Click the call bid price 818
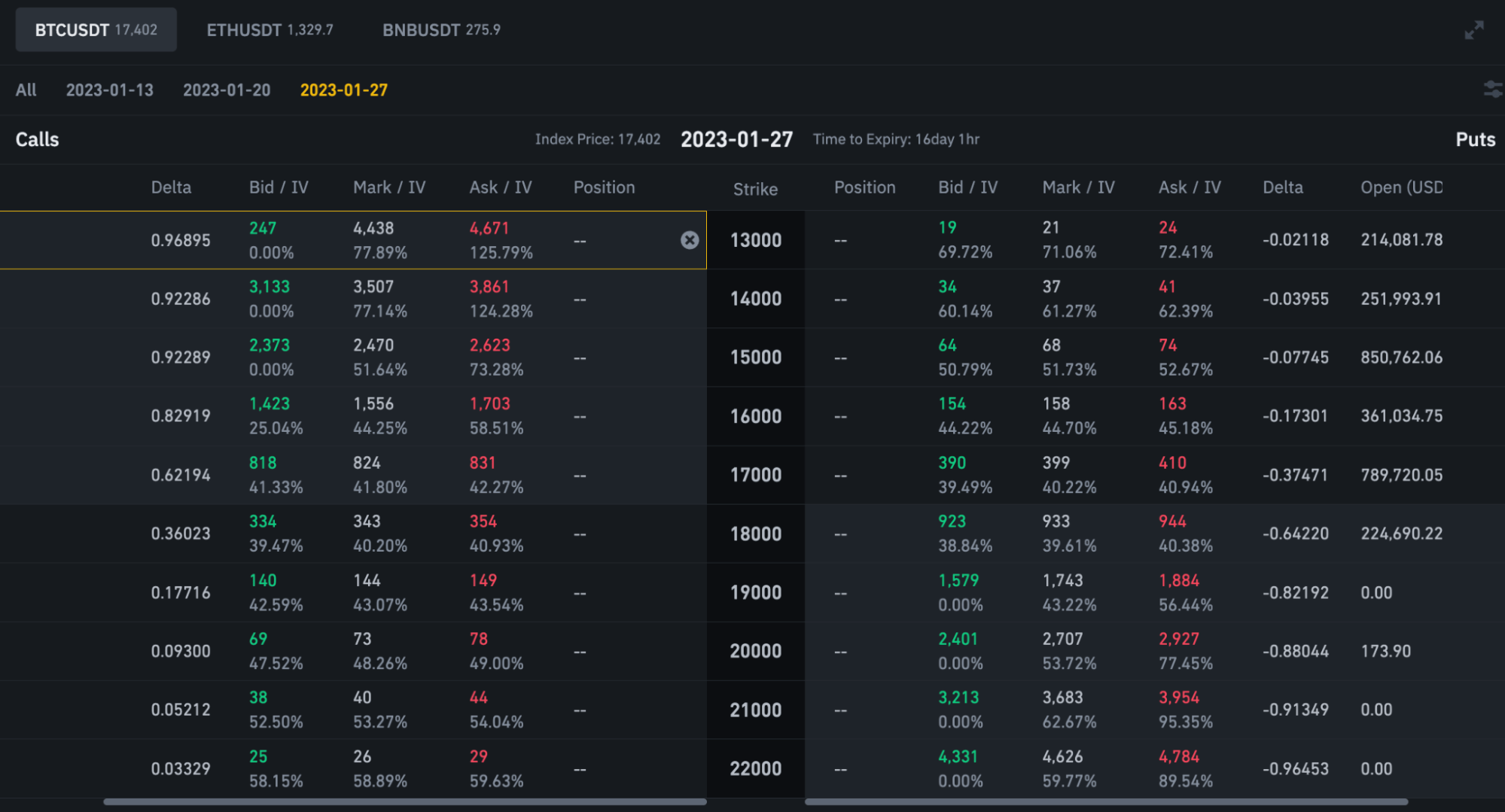Viewport: 1505px width, 812px height. 263,463
